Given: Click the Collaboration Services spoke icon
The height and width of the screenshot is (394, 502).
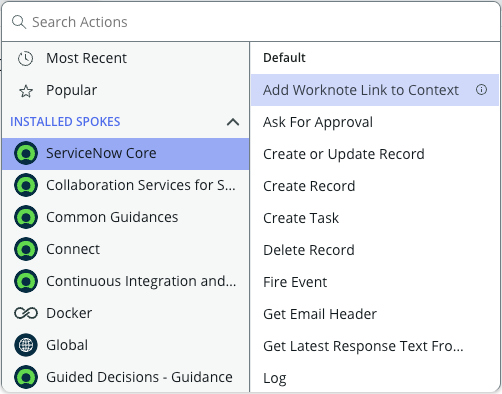Looking at the screenshot, I should tap(26, 185).
